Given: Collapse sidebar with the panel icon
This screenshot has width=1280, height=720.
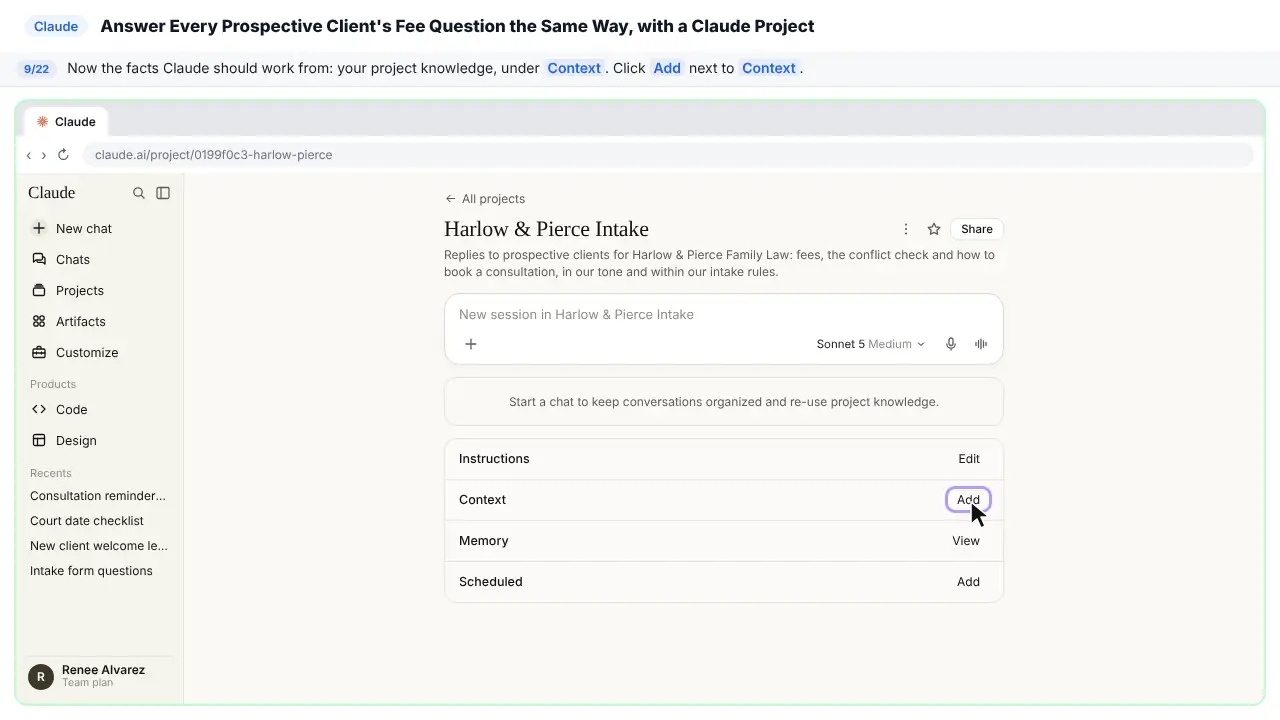Looking at the screenshot, I should [163, 193].
